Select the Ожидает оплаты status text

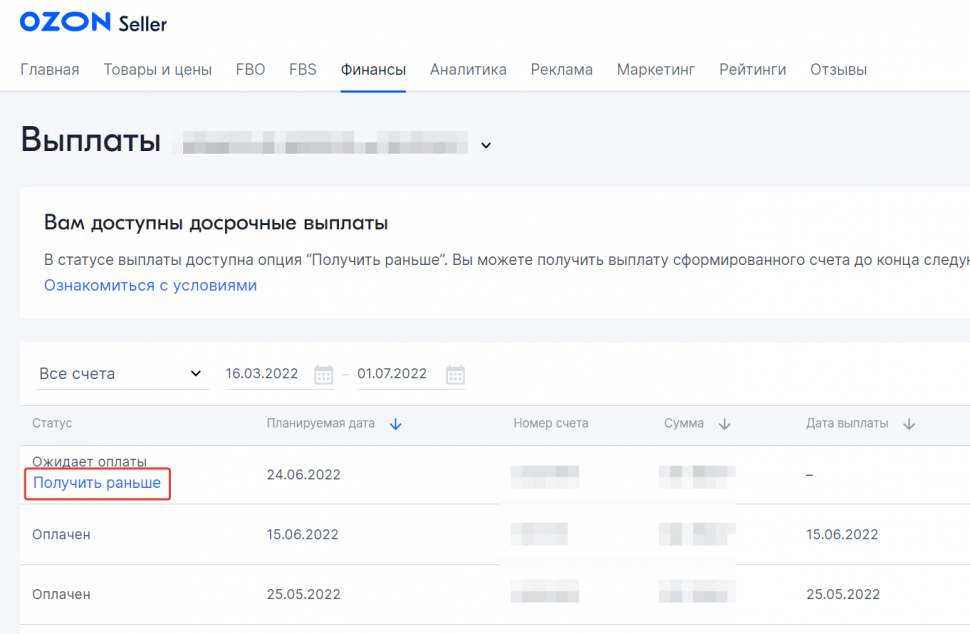pos(90,461)
